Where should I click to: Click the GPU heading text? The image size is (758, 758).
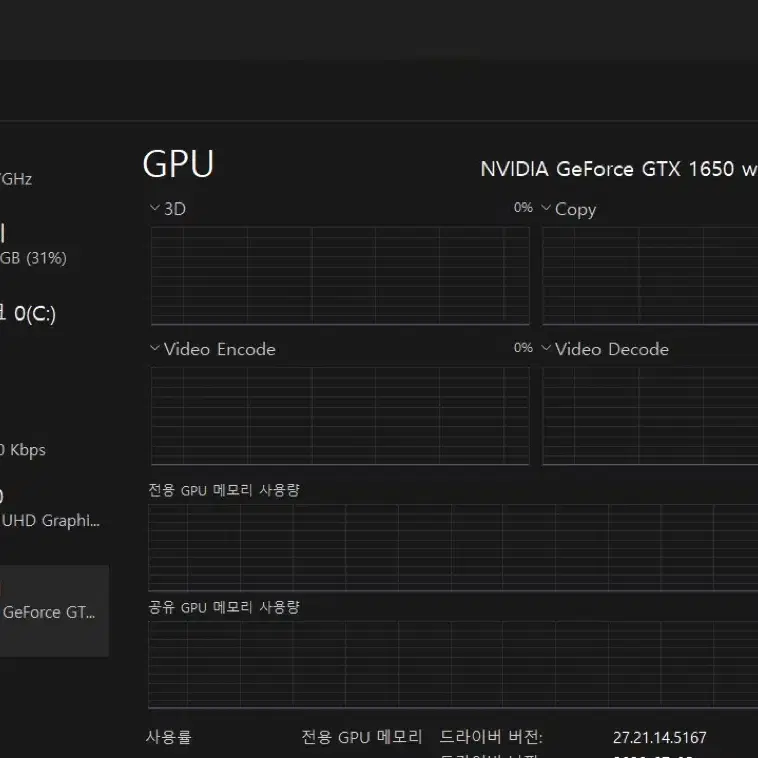pyautogui.click(x=178, y=164)
